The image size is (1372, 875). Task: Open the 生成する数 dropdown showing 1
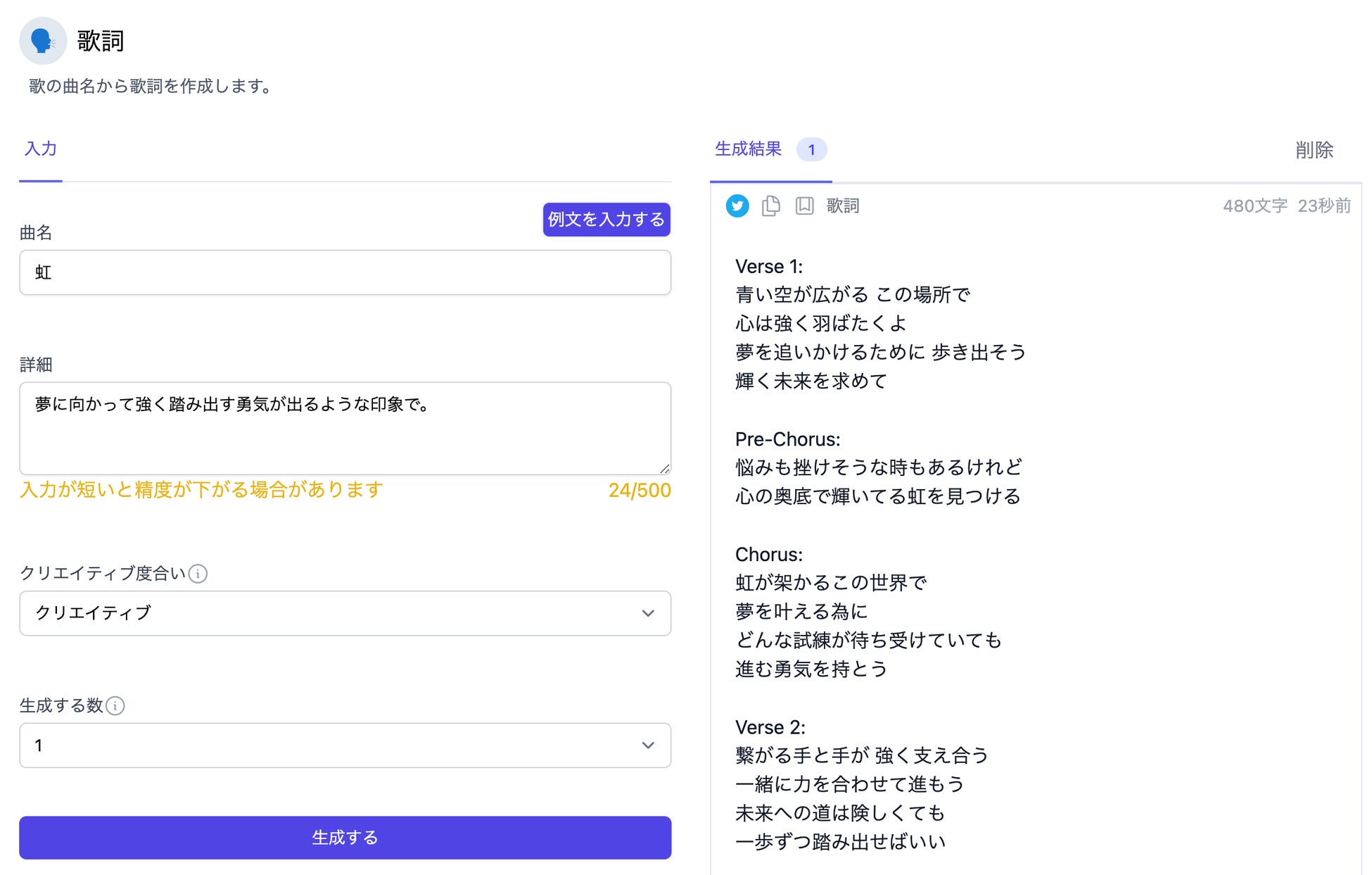point(345,745)
